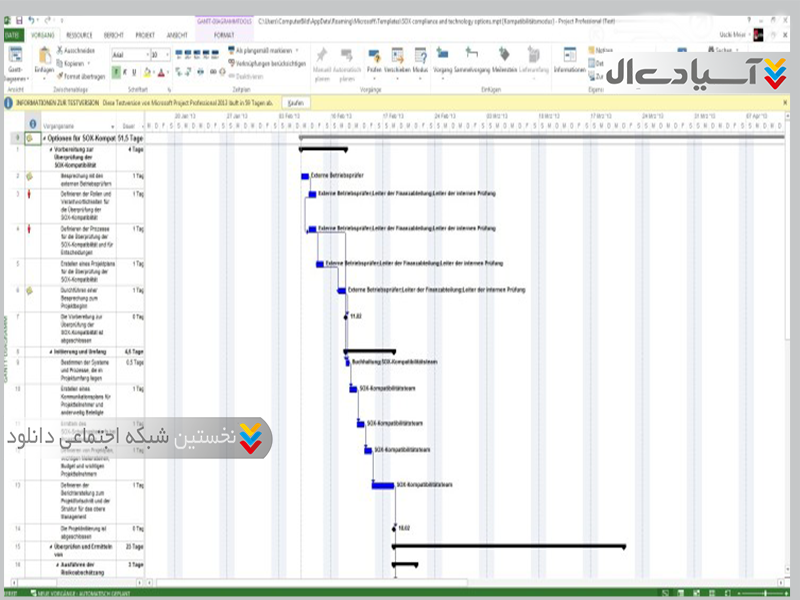The height and width of the screenshot is (600, 800).
Task: Click the Kaufen button in info bar
Action: tap(294, 102)
